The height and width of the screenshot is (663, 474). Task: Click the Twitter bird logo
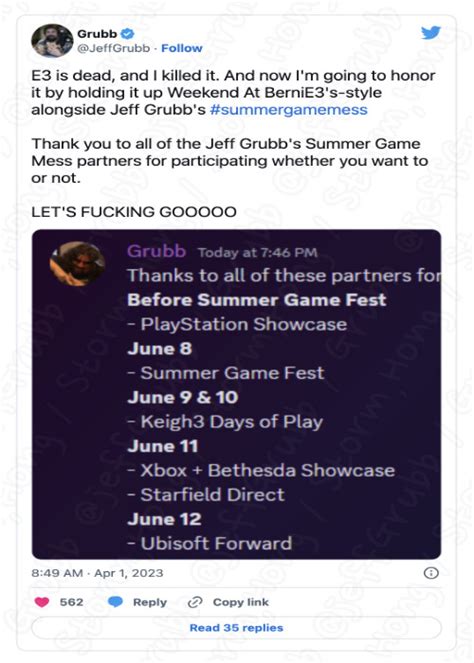click(x=431, y=33)
